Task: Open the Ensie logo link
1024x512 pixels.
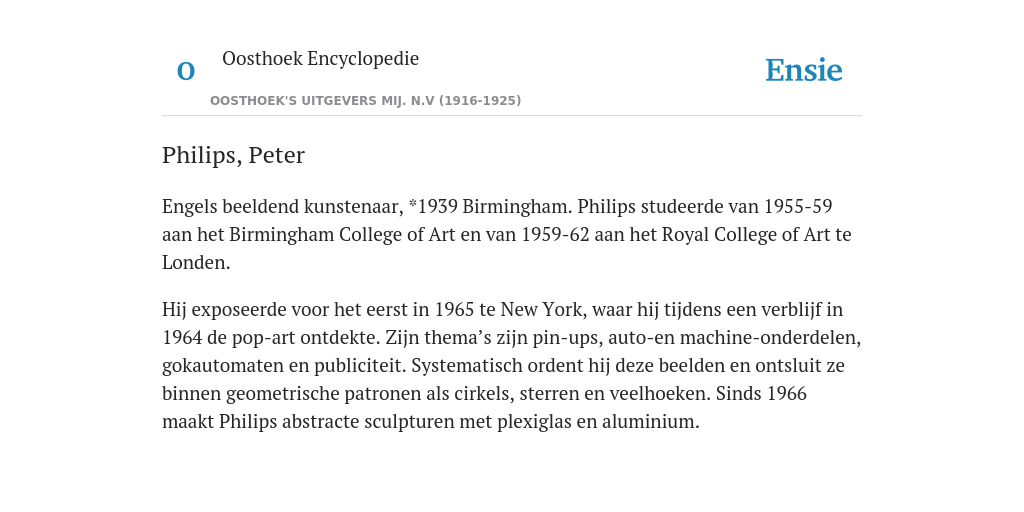Action: point(804,70)
